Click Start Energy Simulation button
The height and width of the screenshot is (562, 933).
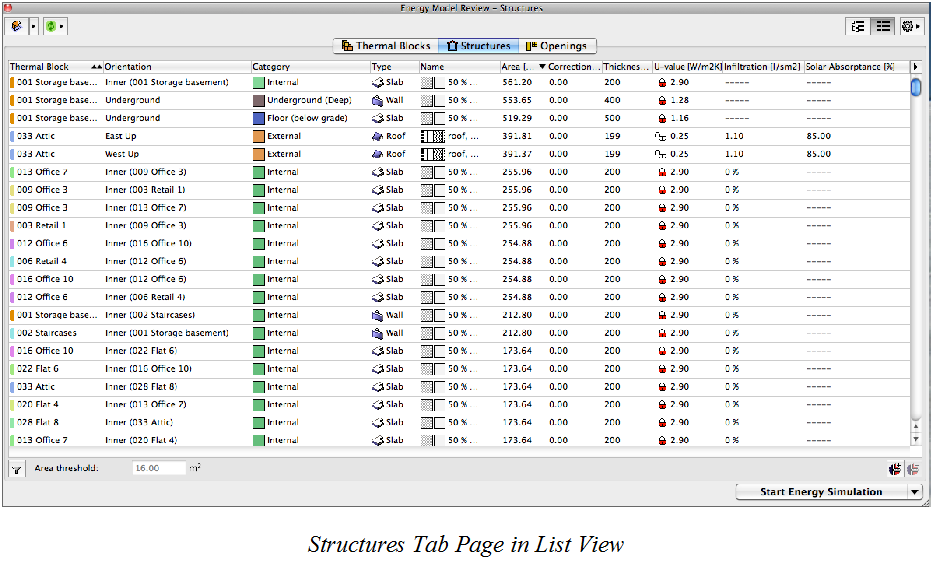[x=821, y=491]
